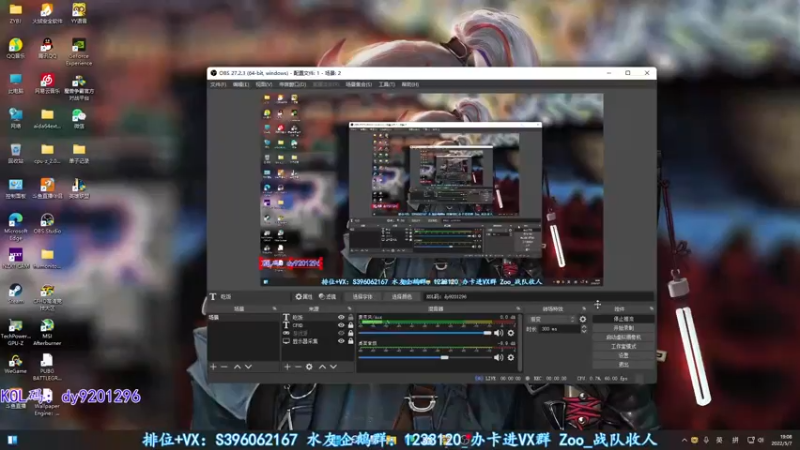
Task: Click the transition duration input field
Action: click(560, 329)
